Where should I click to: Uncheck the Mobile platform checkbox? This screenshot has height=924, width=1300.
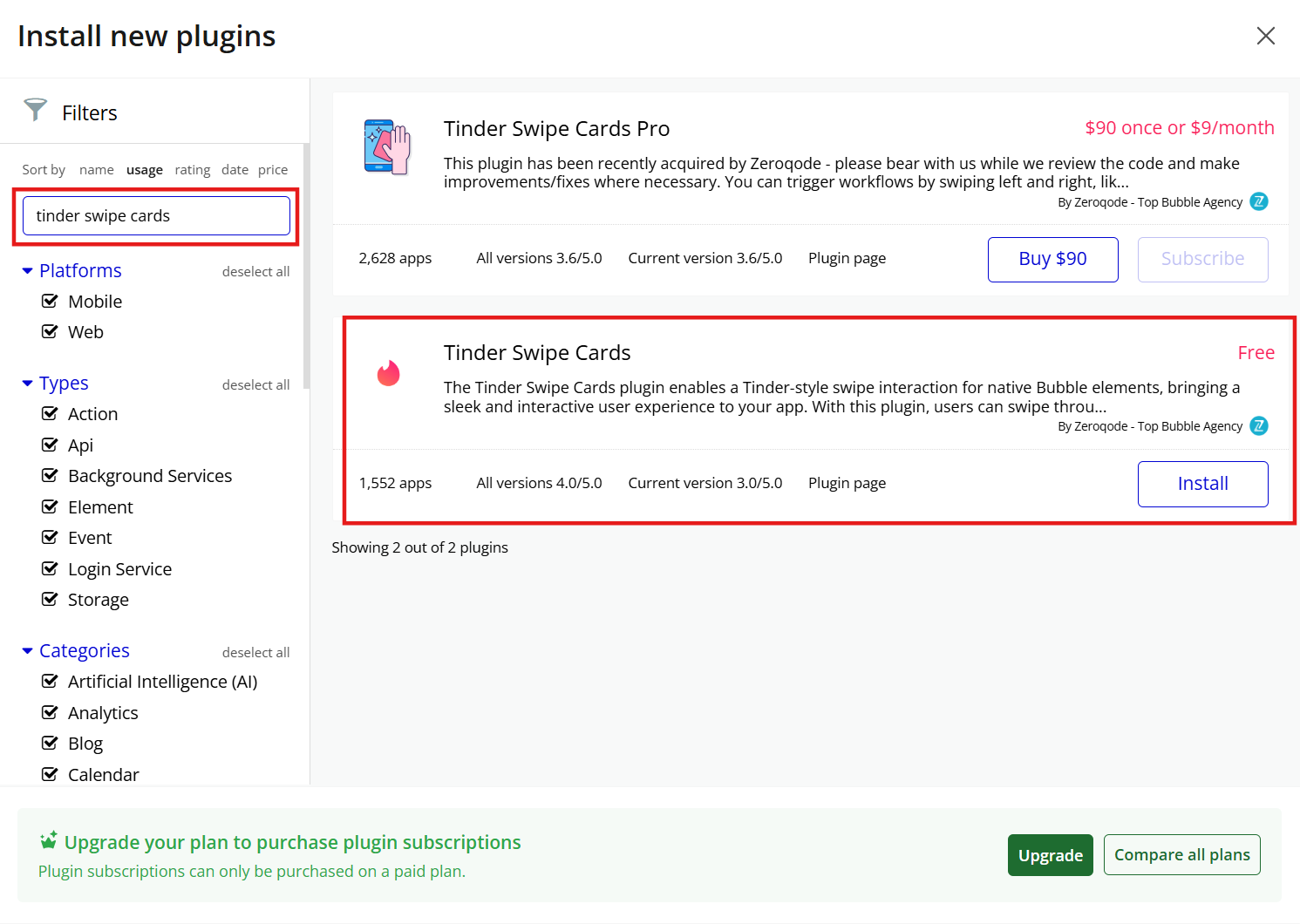coord(51,302)
